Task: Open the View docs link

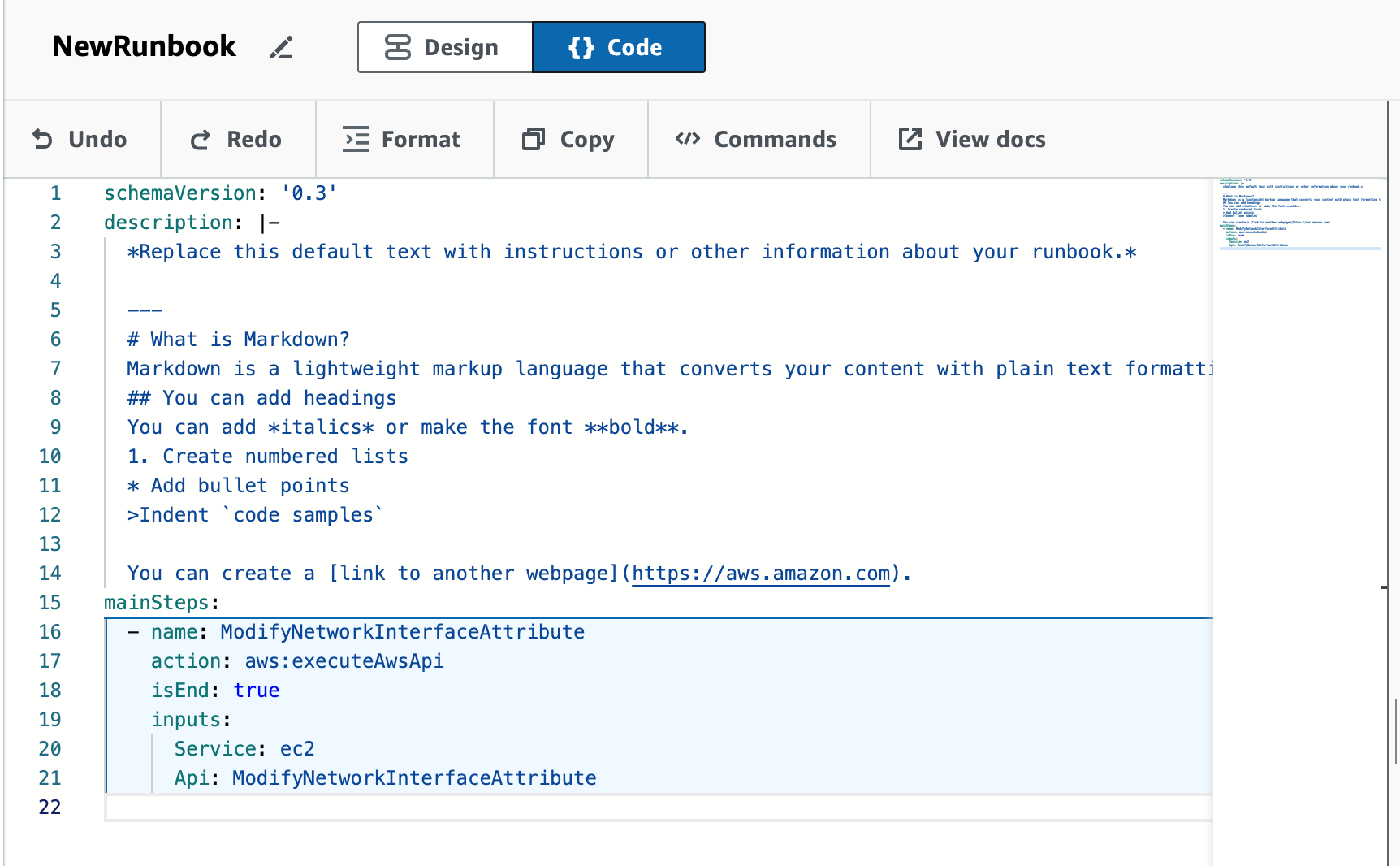Action: click(x=990, y=140)
